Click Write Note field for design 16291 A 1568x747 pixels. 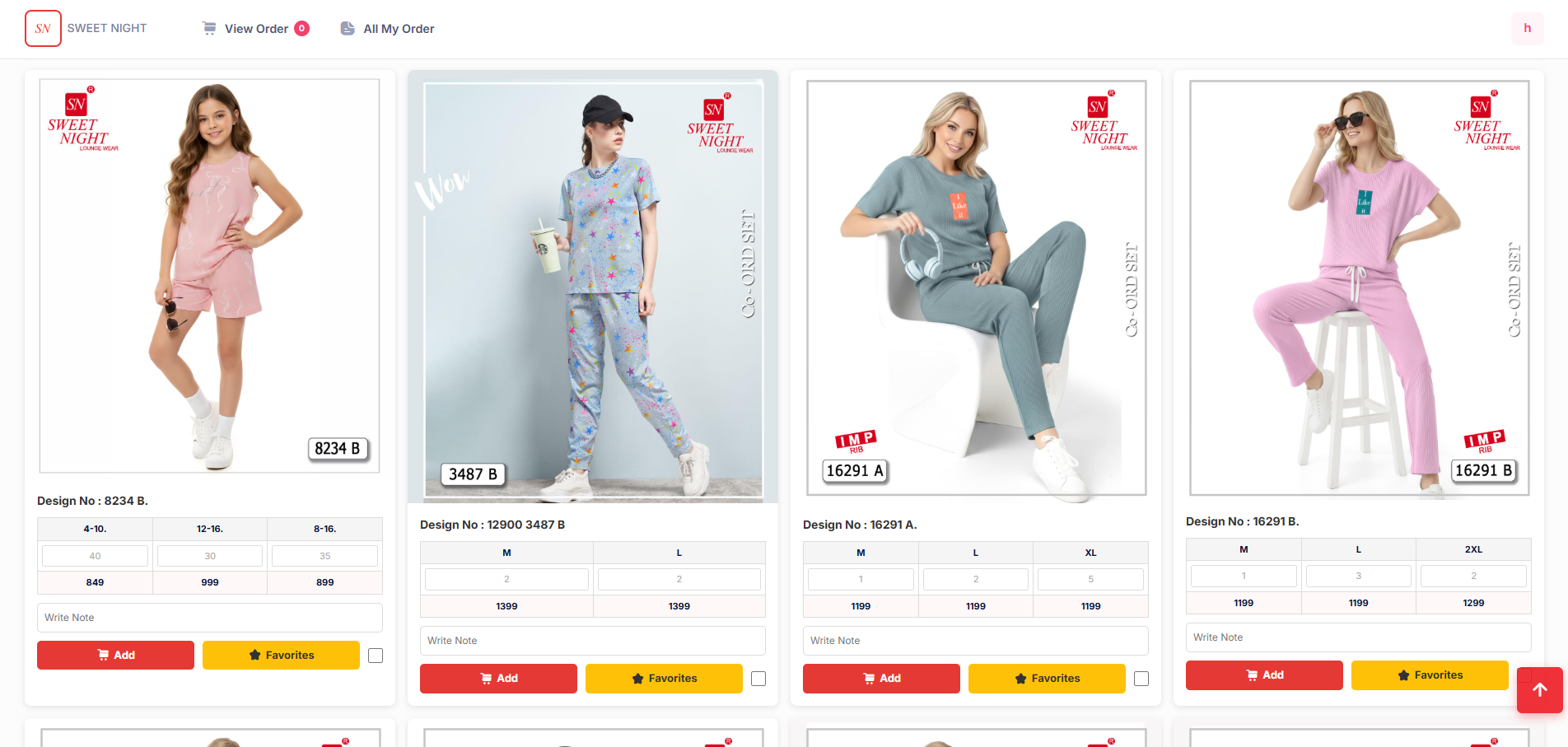976,641
